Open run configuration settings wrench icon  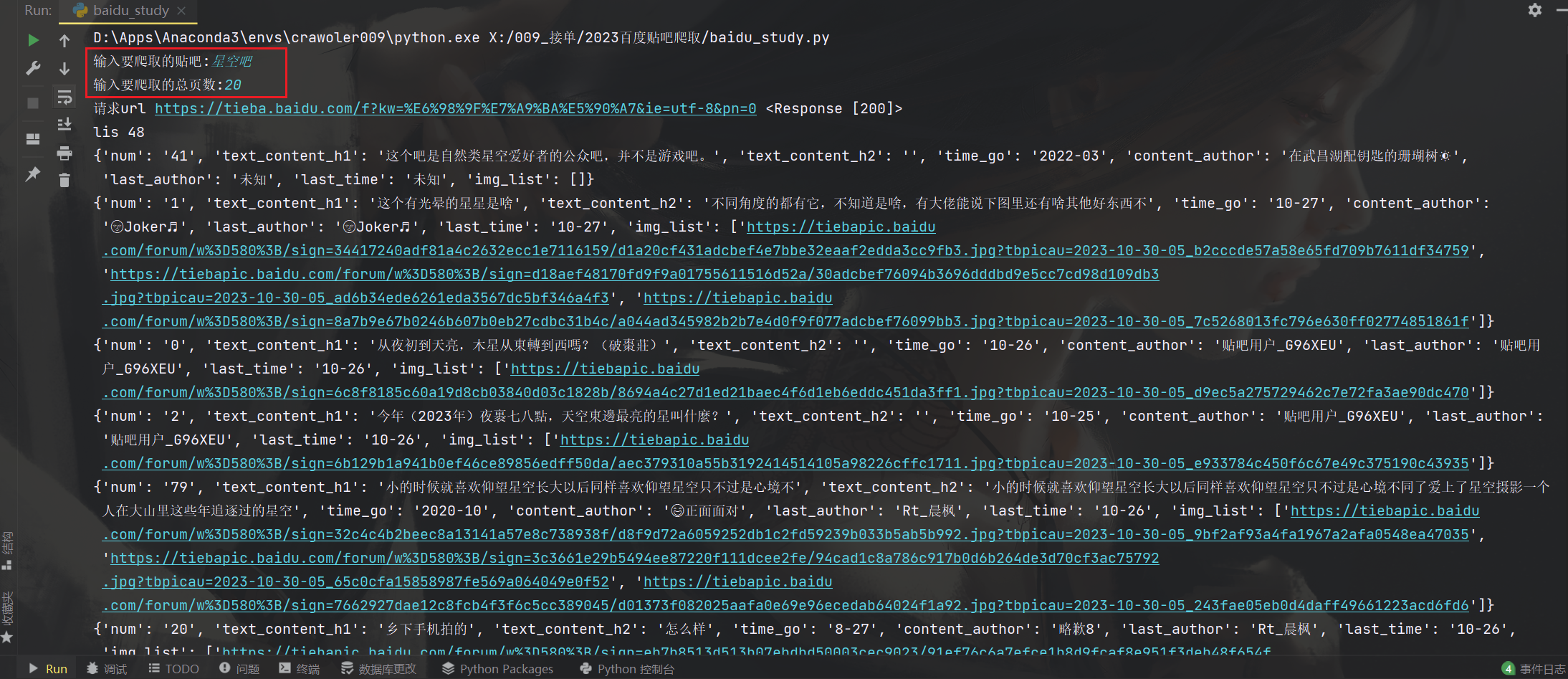click(x=33, y=67)
